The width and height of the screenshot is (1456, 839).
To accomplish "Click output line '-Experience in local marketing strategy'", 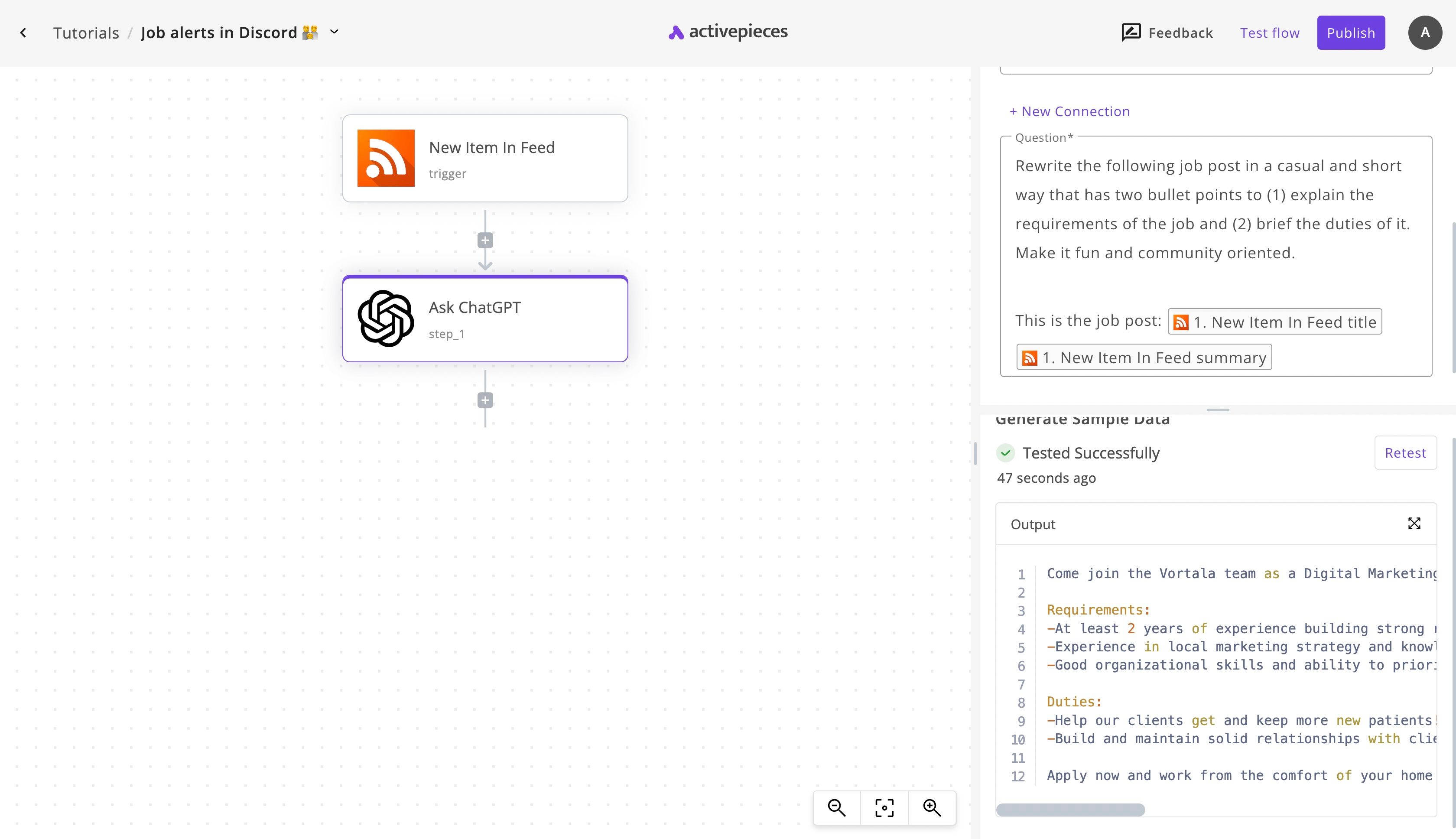I will (x=1241, y=647).
